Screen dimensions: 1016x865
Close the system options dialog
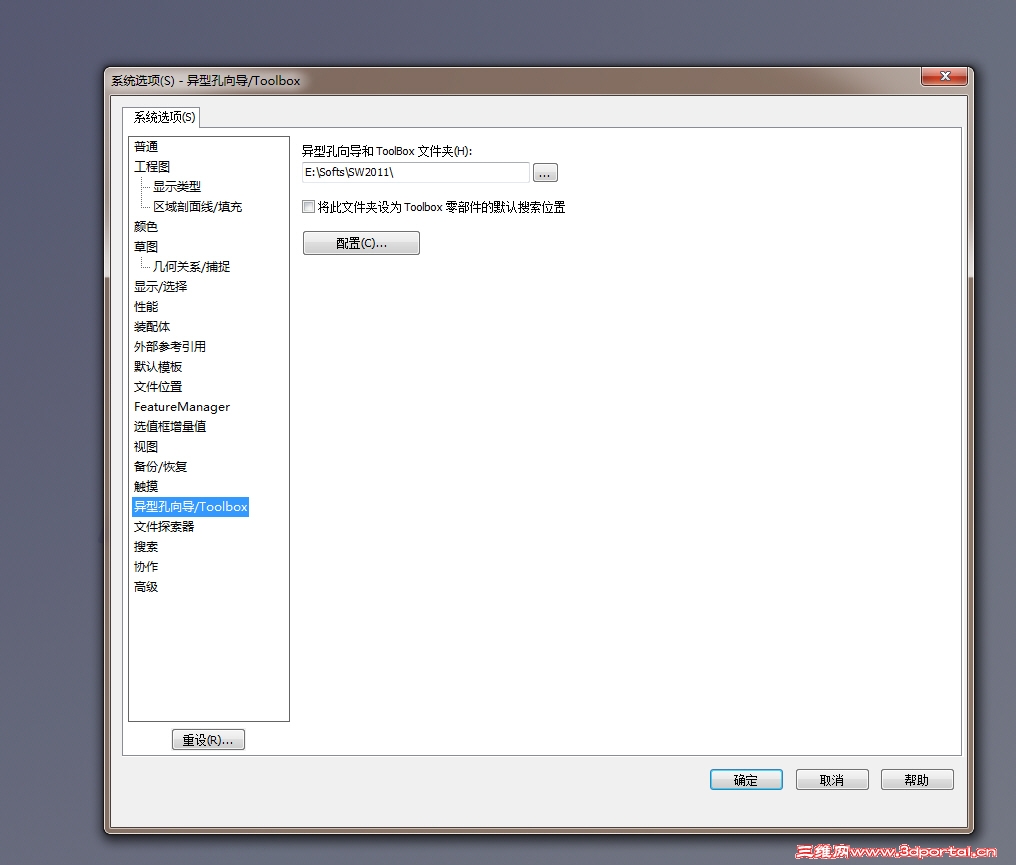click(945, 76)
